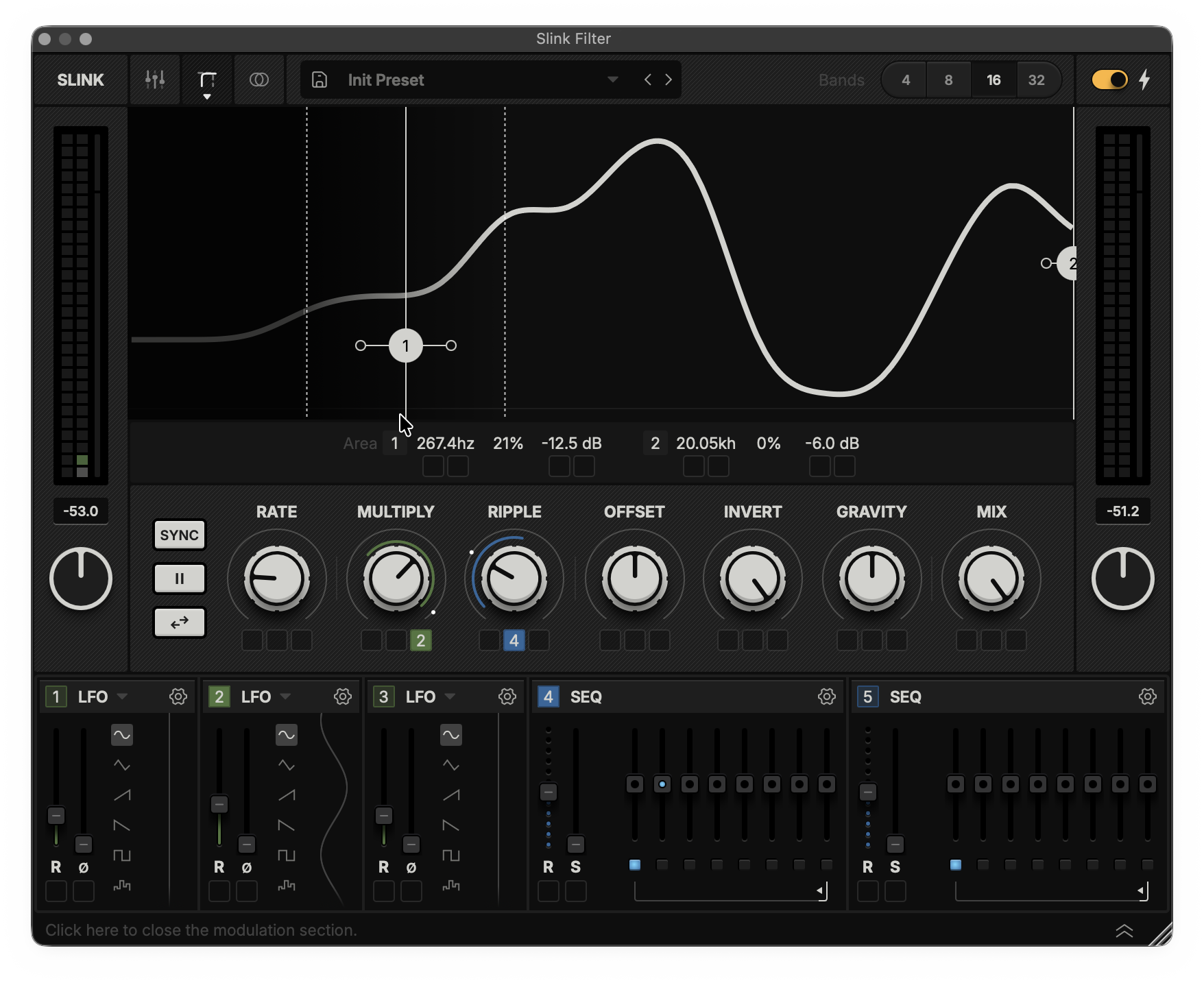Open LFO 1 type dropdown

pyautogui.click(x=122, y=696)
